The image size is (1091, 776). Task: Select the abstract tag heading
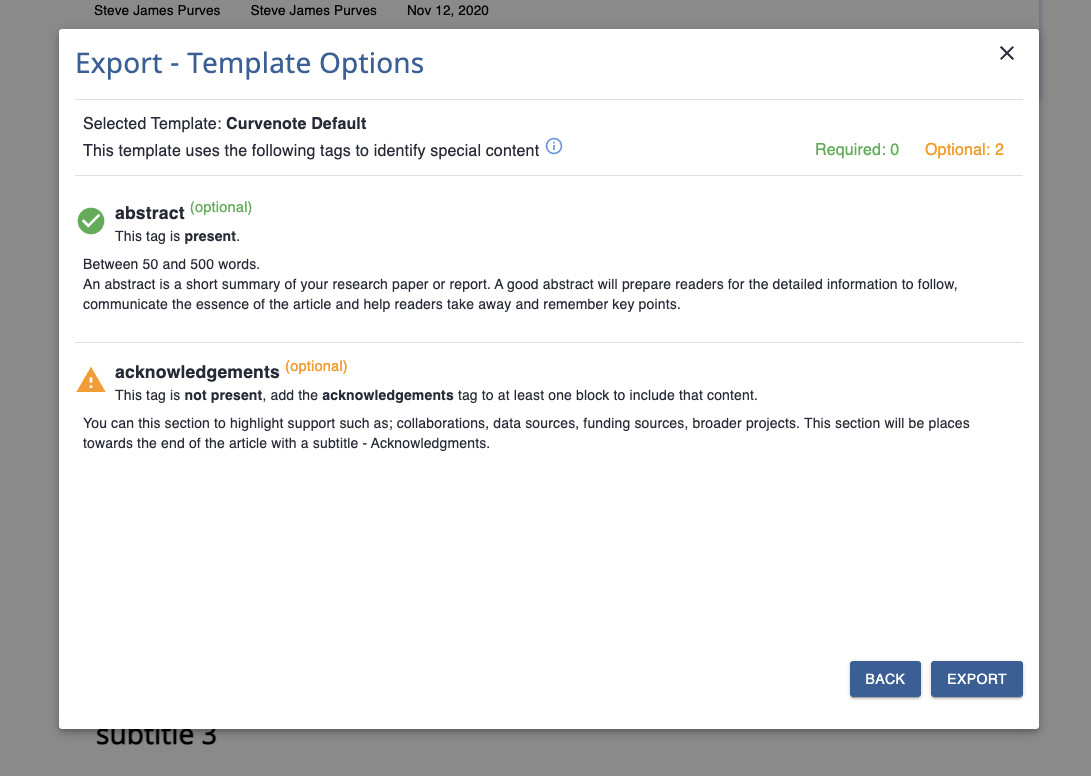(x=150, y=212)
